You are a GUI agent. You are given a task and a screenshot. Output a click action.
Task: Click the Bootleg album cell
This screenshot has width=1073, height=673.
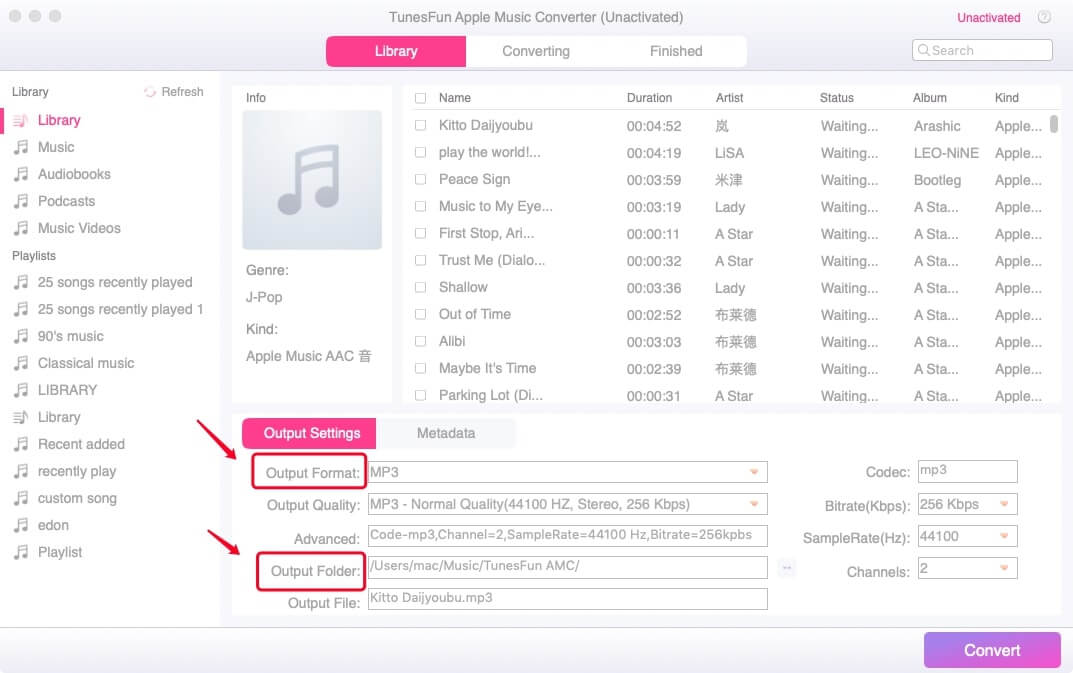937,180
